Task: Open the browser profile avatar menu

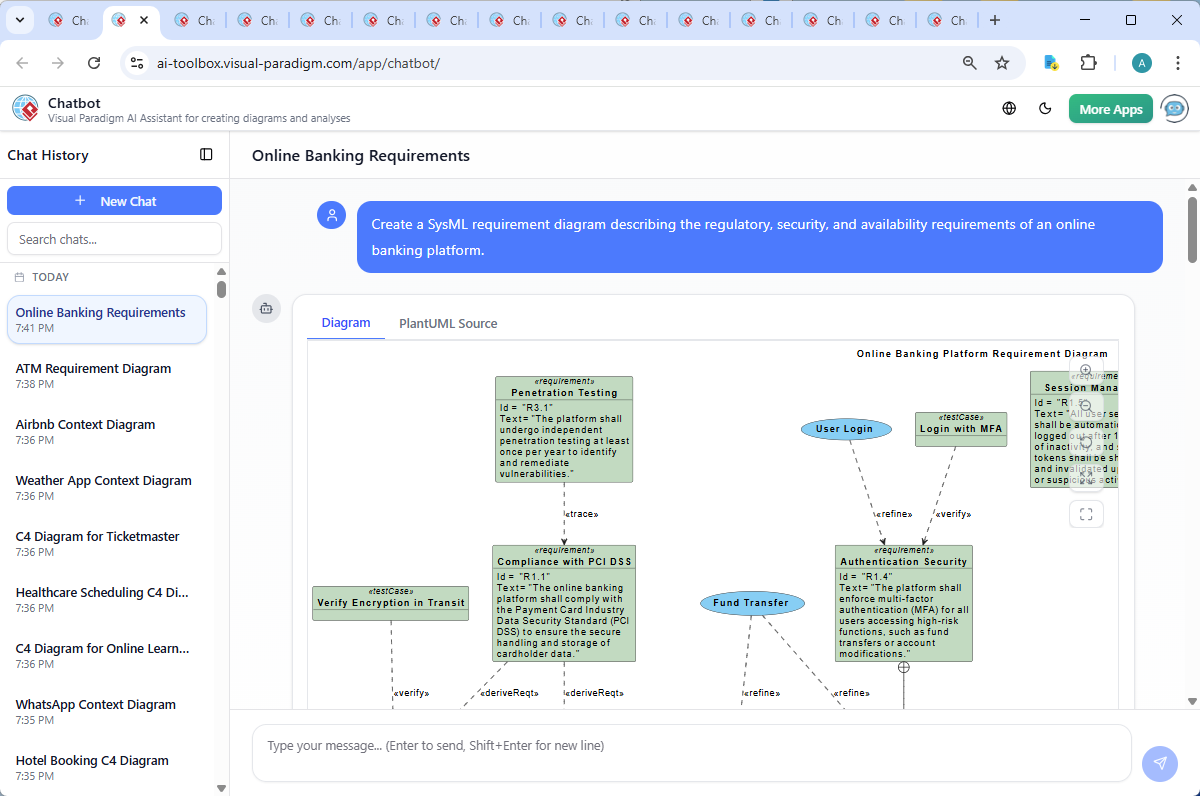Action: (x=1141, y=62)
